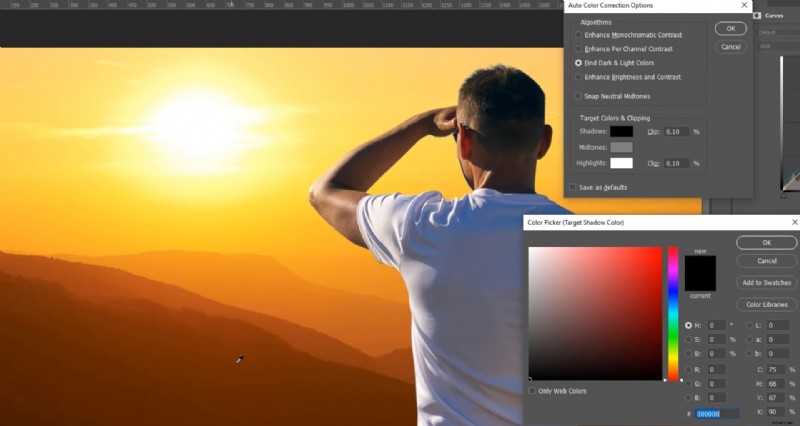Enable Snap Neutral Midtones checkbox
This screenshot has height=426, width=800.
pyautogui.click(x=578, y=96)
